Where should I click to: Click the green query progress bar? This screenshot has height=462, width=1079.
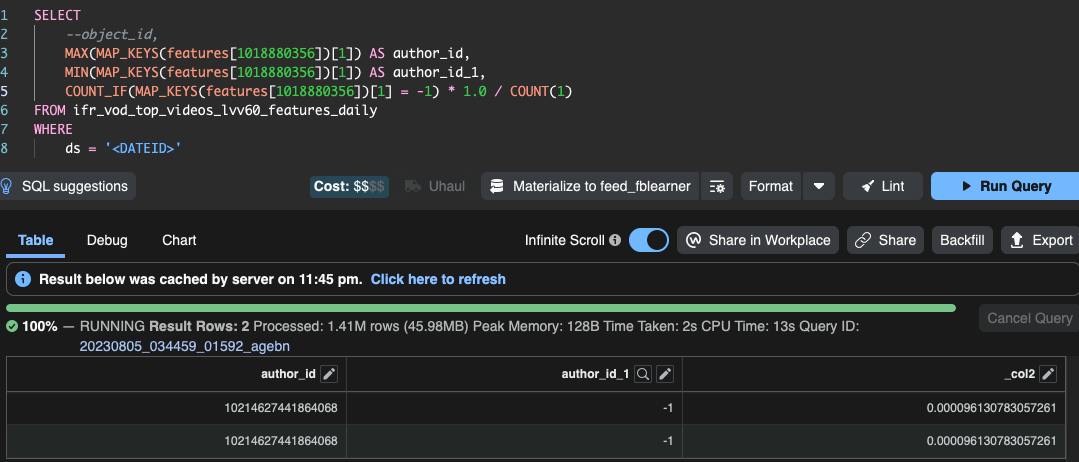pyautogui.click(x=480, y=308)
